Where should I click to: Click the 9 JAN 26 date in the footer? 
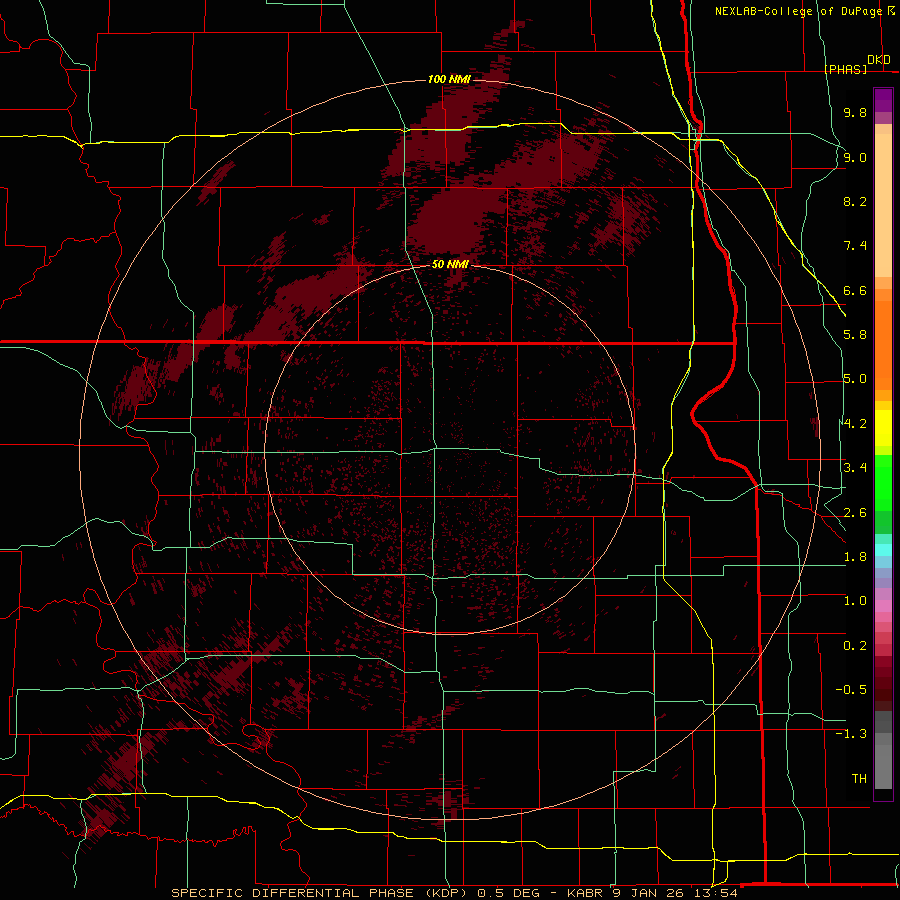click(649, 893)
